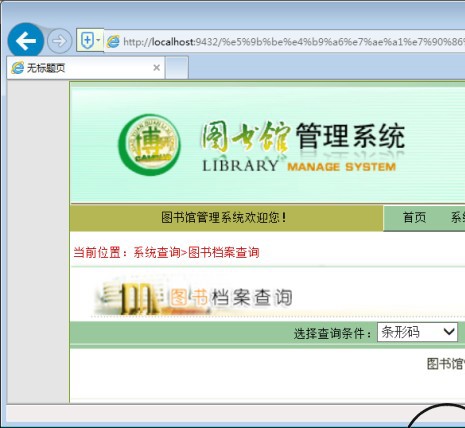Viewport: 465px width, 428px height.
Task: Click the grey Forward arrow button
Action: pyautogui.click(x=59, y=41)
